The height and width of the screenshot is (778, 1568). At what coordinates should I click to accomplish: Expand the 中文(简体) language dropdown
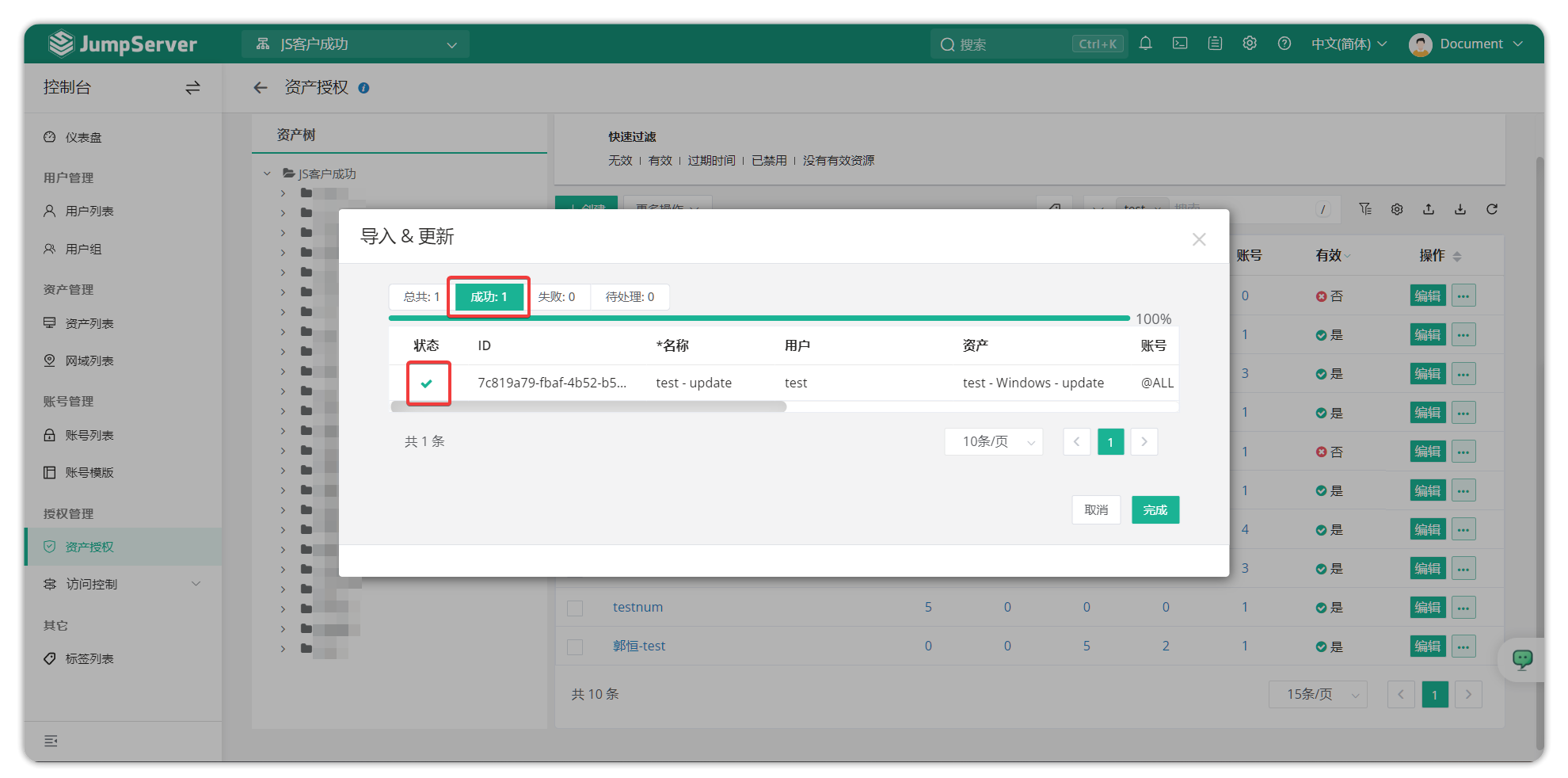[1349, 44]
